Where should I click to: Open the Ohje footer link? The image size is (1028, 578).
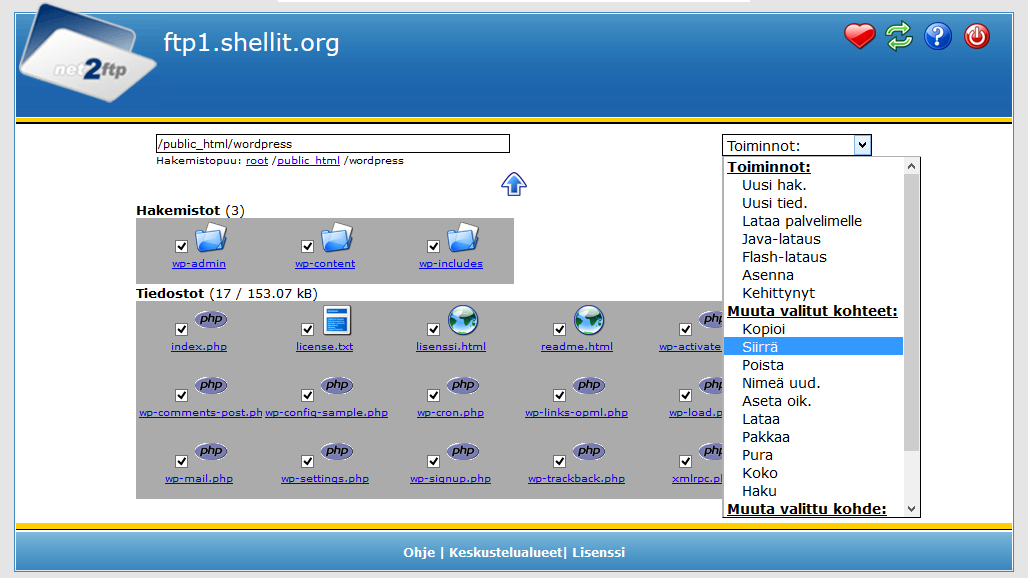pyautogui.click(x=419, y=552)
